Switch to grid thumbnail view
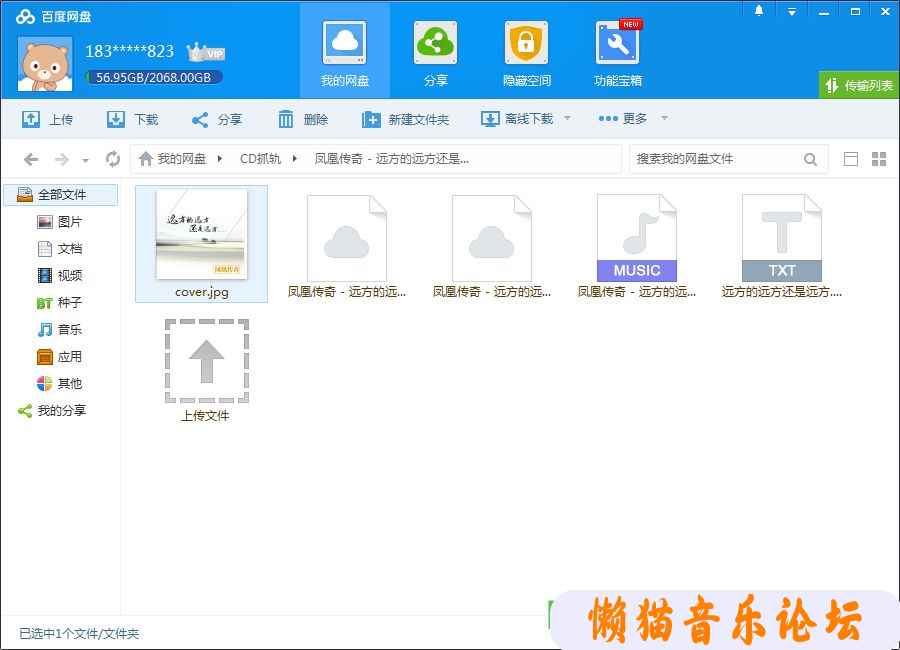The image size is (900, 650). 879,159
